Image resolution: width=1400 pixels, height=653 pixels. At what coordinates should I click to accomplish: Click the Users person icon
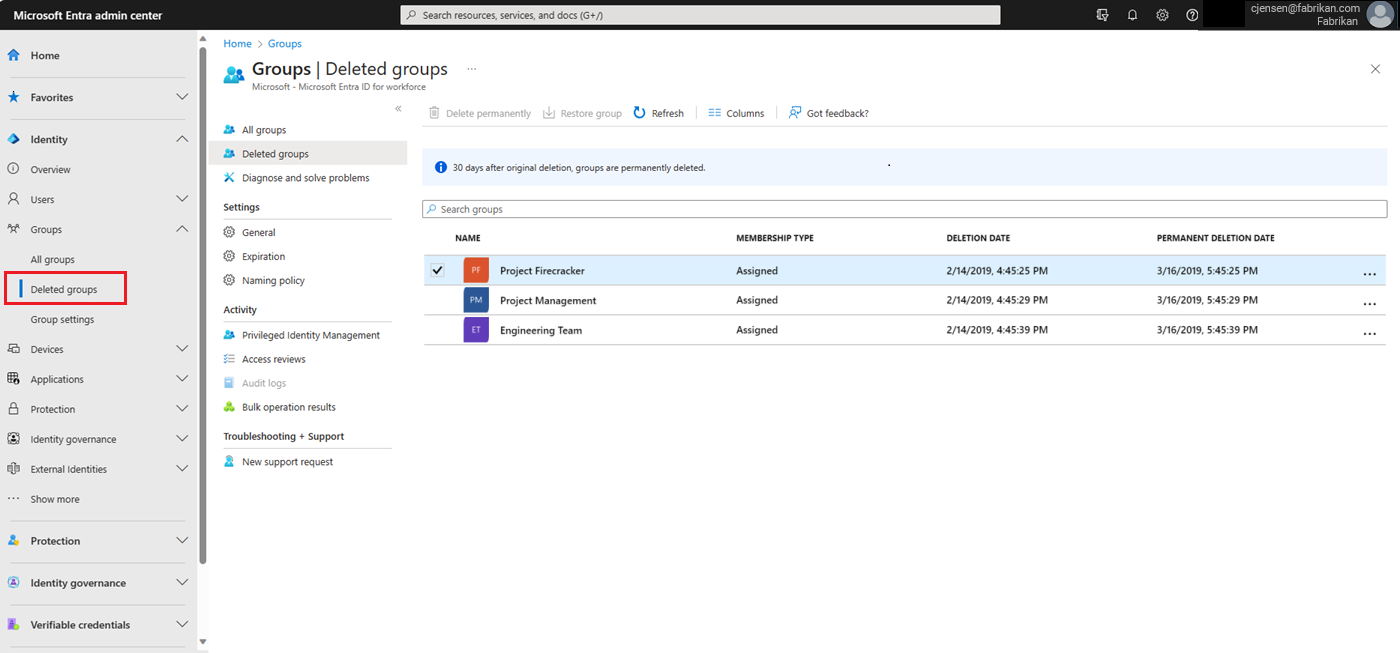(14, 200)
